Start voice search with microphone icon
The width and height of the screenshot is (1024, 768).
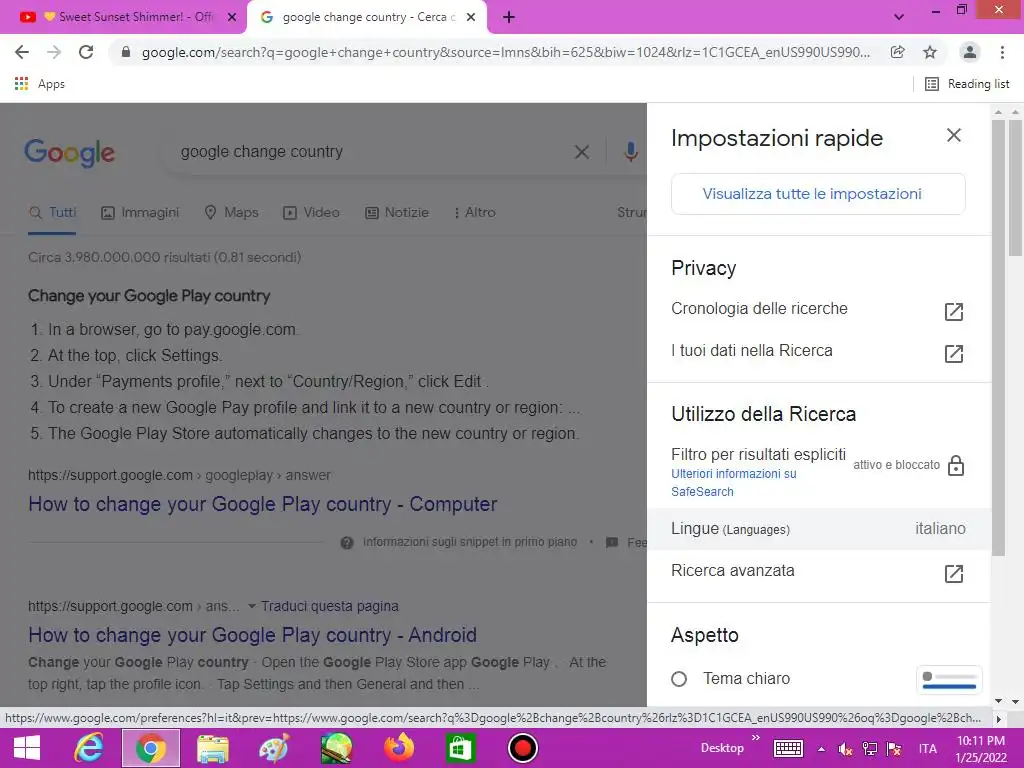(630, 152)
